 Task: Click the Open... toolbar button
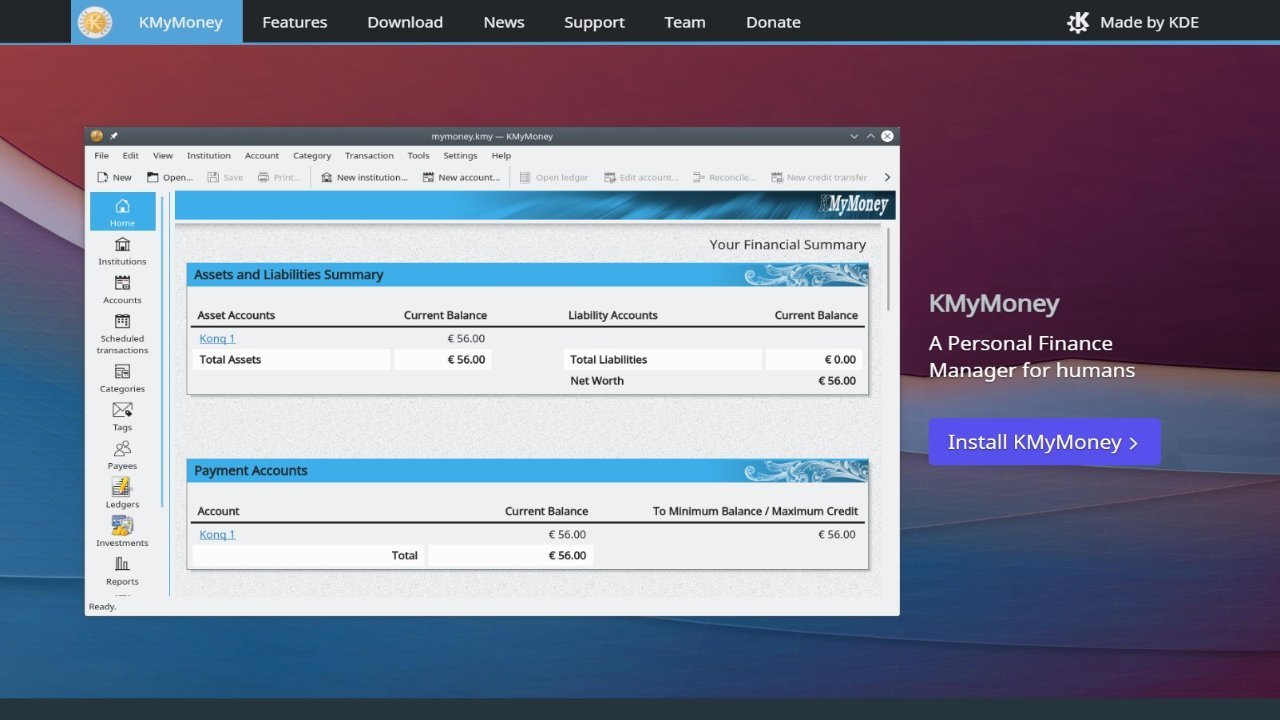coord(170,177)
